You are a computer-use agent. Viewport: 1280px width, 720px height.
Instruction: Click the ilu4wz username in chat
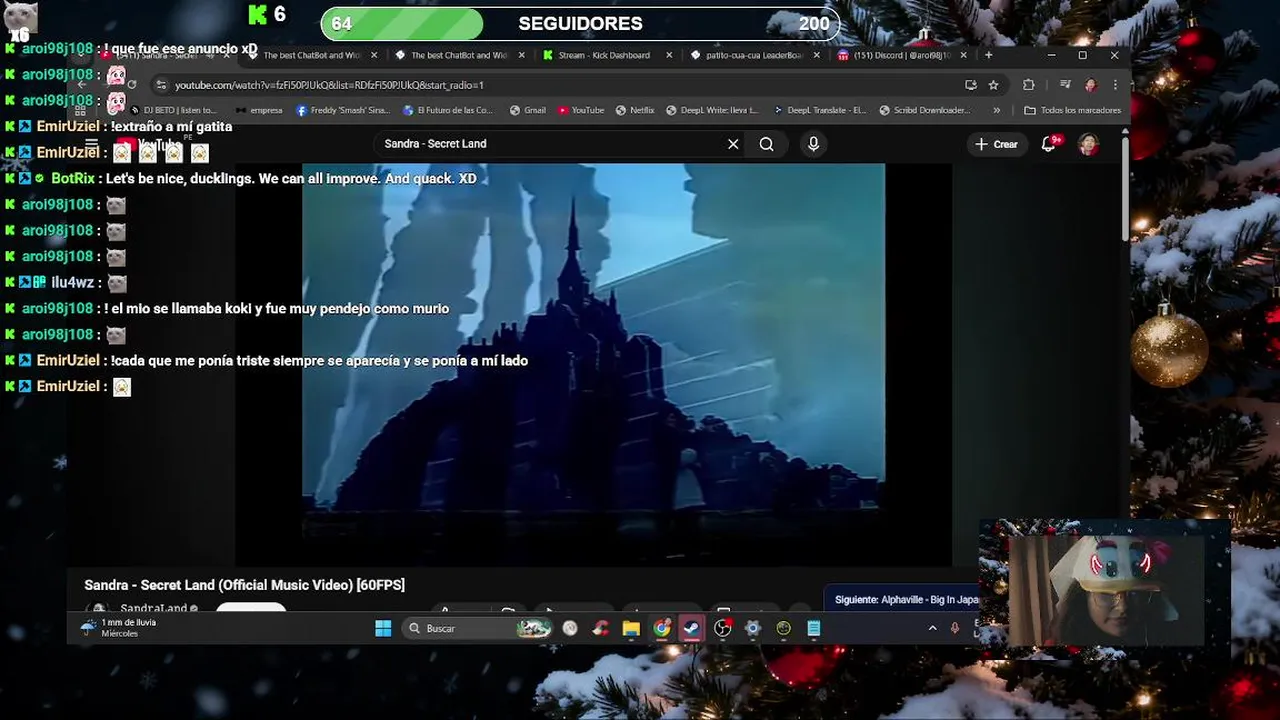pyautogui.click(x=72, y=283)
